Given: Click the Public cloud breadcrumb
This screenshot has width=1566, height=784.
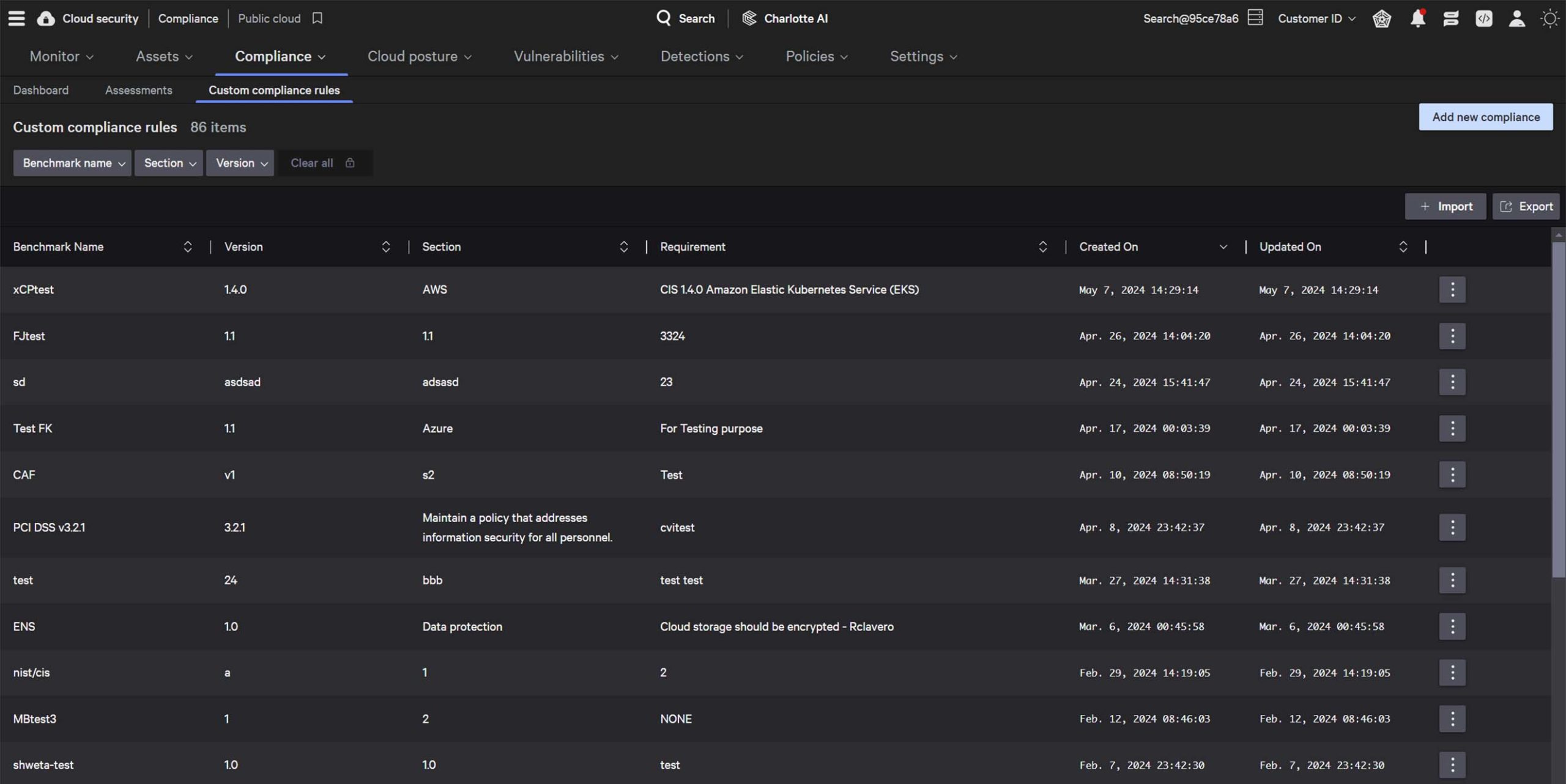Looking at the screenshot, I should [269, 18].
